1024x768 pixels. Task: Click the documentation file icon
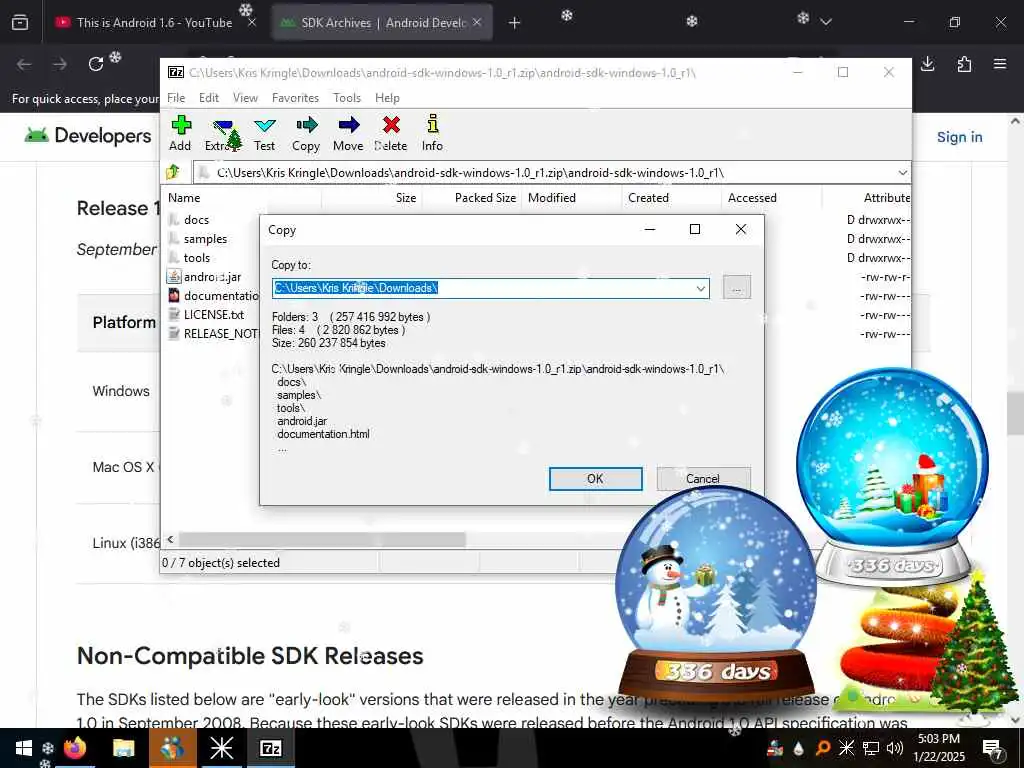point(174,295)
